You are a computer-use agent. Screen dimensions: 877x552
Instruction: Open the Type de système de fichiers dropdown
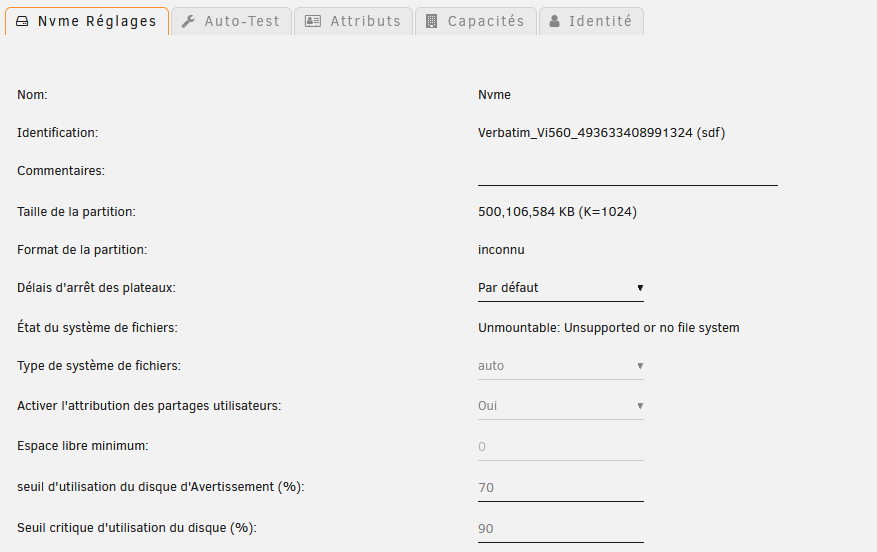pyautogui.click(x=560, y=366)
